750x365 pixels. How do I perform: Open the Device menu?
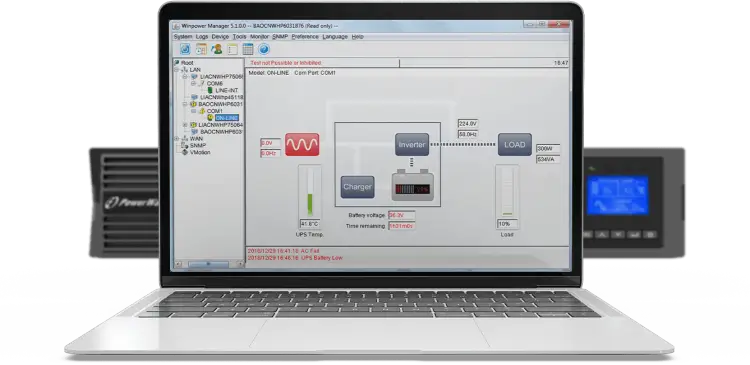220,37
